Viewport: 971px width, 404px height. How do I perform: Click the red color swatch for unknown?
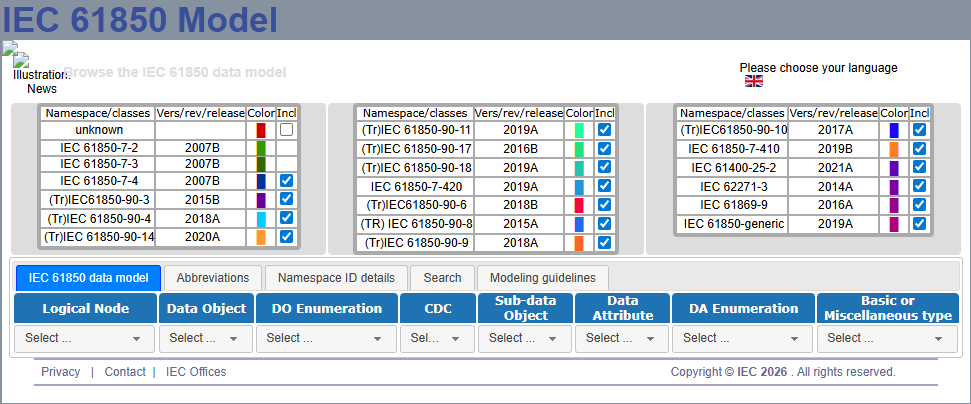(261, 130)
